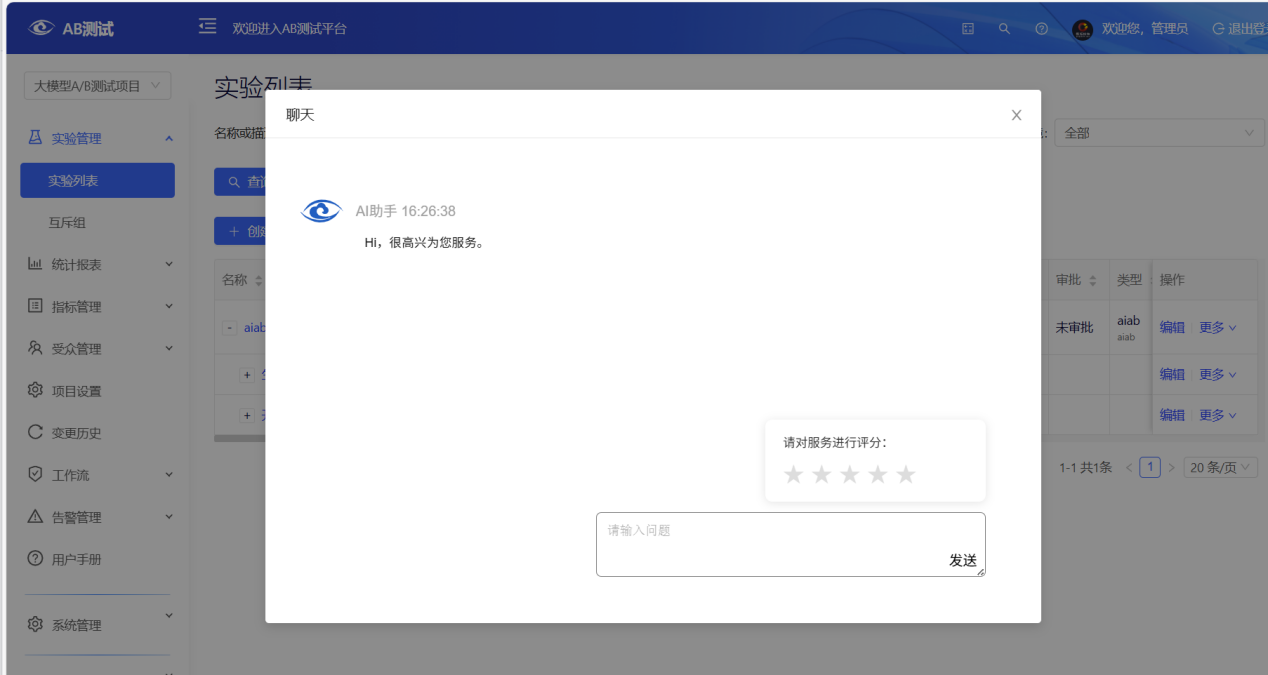Collapse the sidebar via the hamburger icon
1268x675 pixels.
pos(206,27)
